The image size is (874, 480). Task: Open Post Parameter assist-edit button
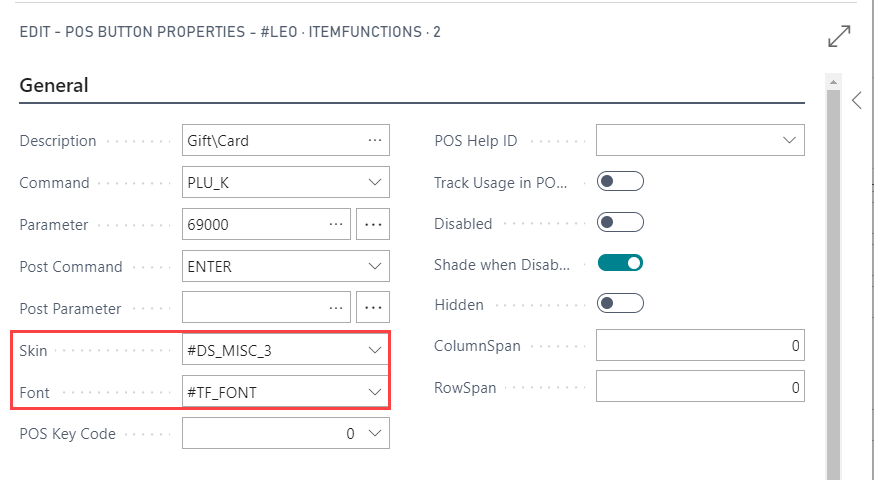coord(373,309)
